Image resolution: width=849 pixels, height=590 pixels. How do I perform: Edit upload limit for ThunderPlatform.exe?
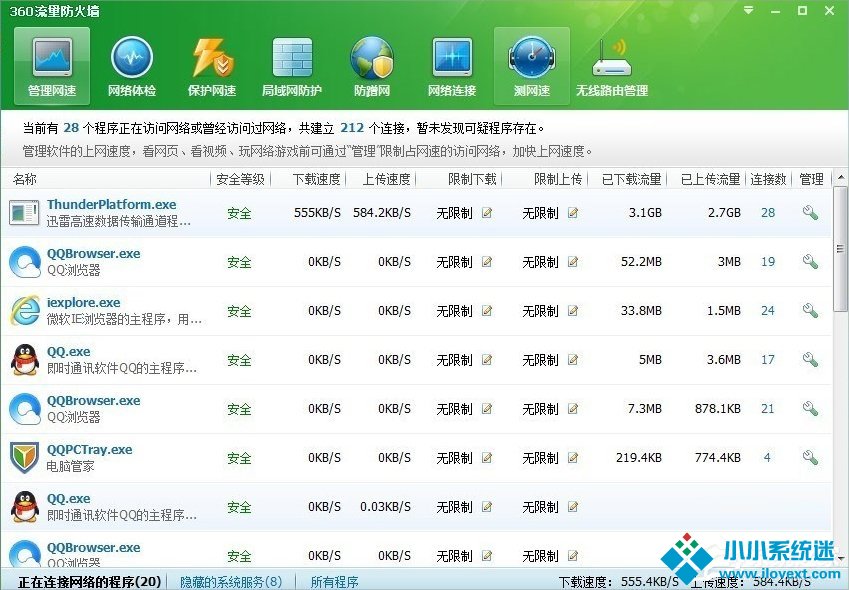pyautogui.click(x=573, y=213)
